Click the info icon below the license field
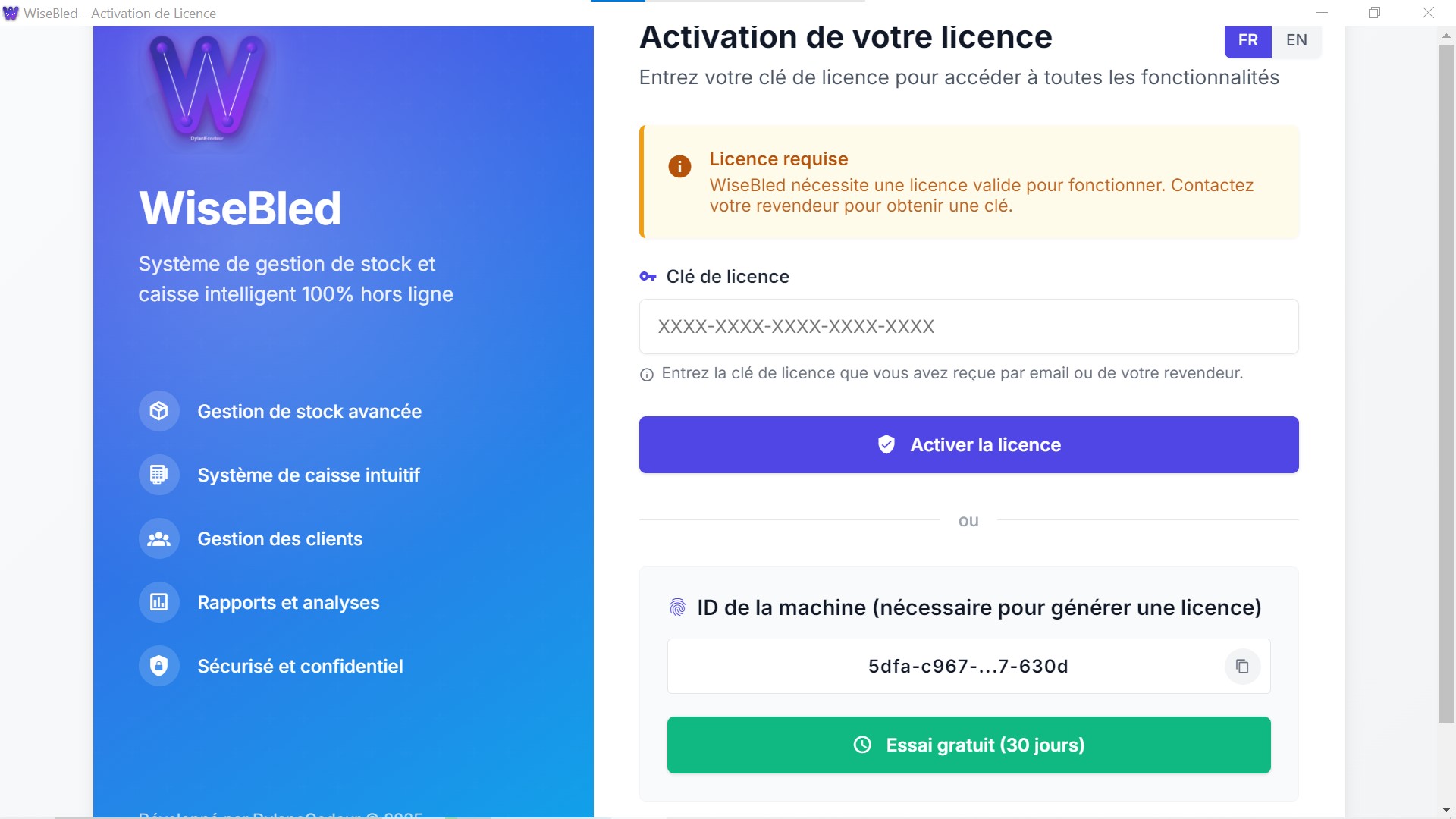The image size is (1456, 819). pos(646,373)
